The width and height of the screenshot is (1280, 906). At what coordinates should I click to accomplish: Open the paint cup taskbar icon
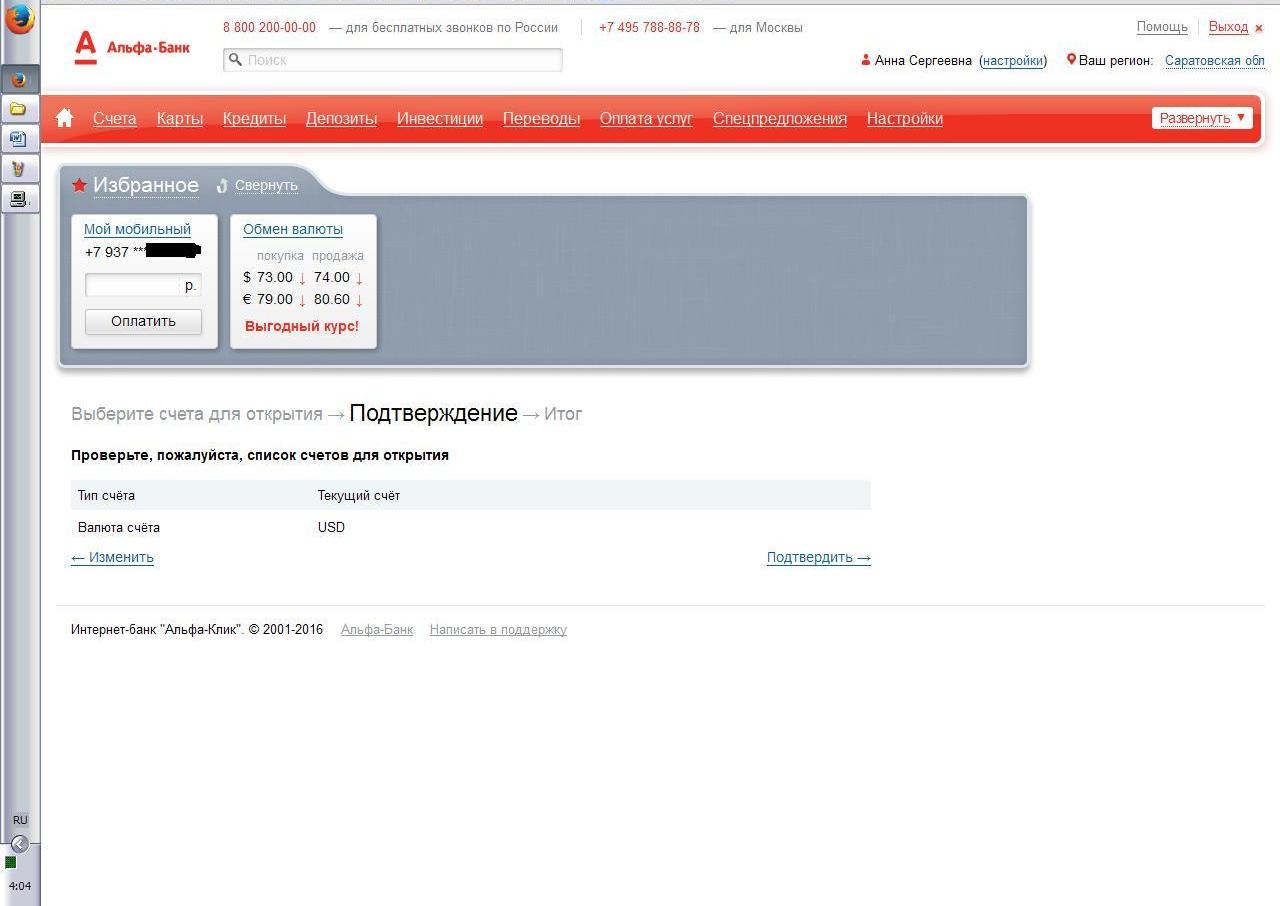19,169
